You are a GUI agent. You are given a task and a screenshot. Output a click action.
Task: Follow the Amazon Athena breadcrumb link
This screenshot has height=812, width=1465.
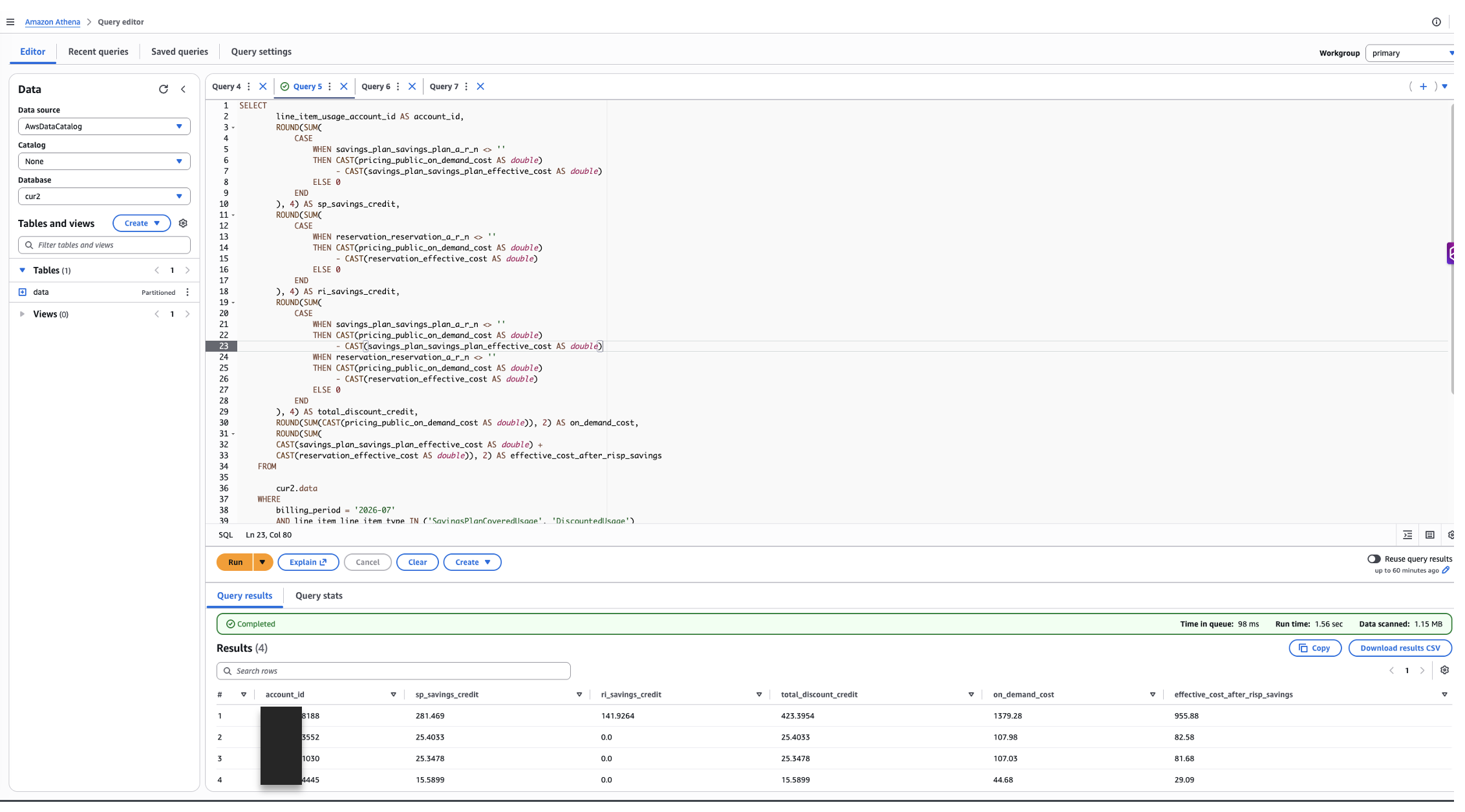point(53,22)
